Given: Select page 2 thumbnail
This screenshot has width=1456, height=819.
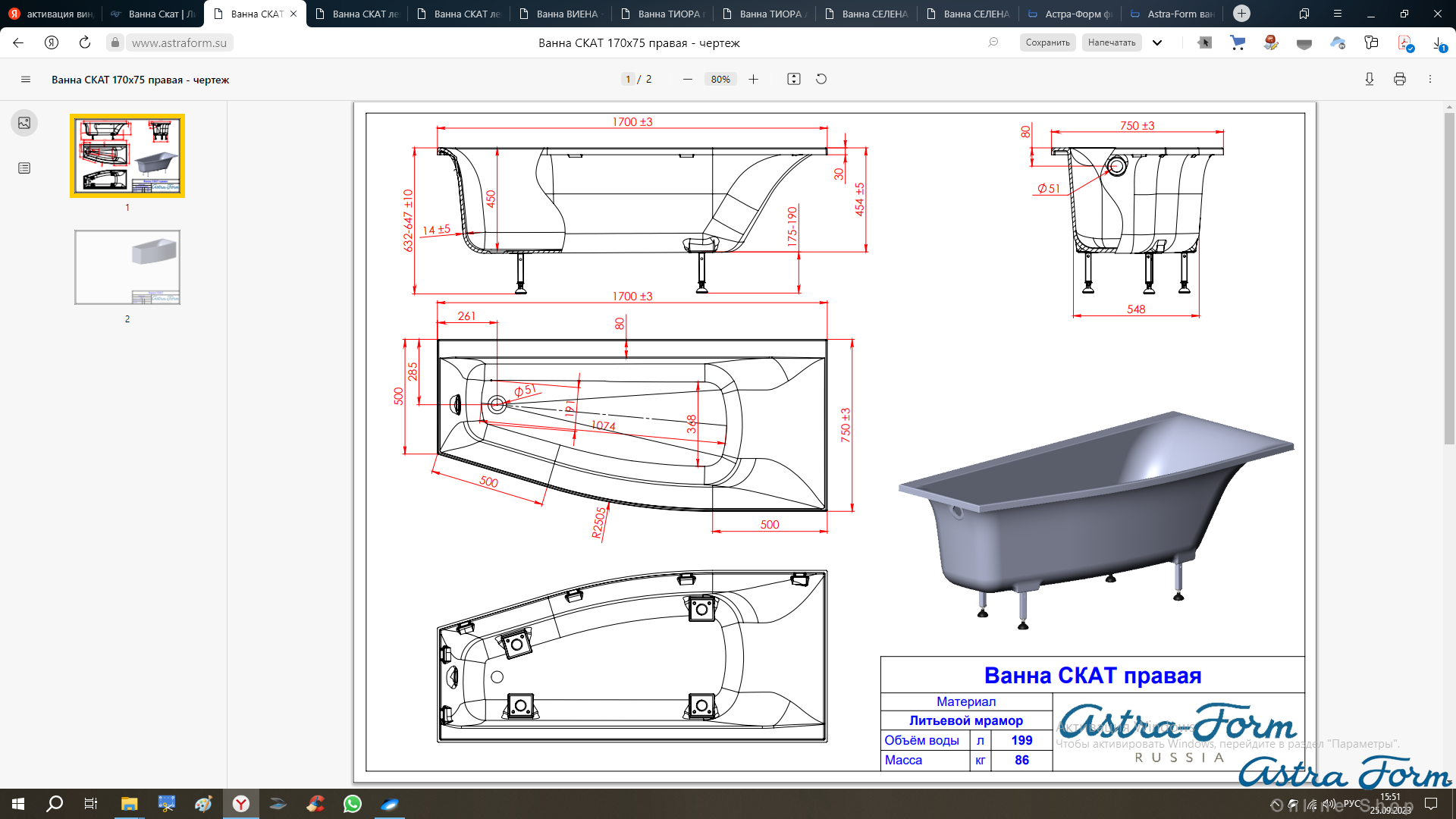Looking at the screenshot, I should click(x=127, y=268).
